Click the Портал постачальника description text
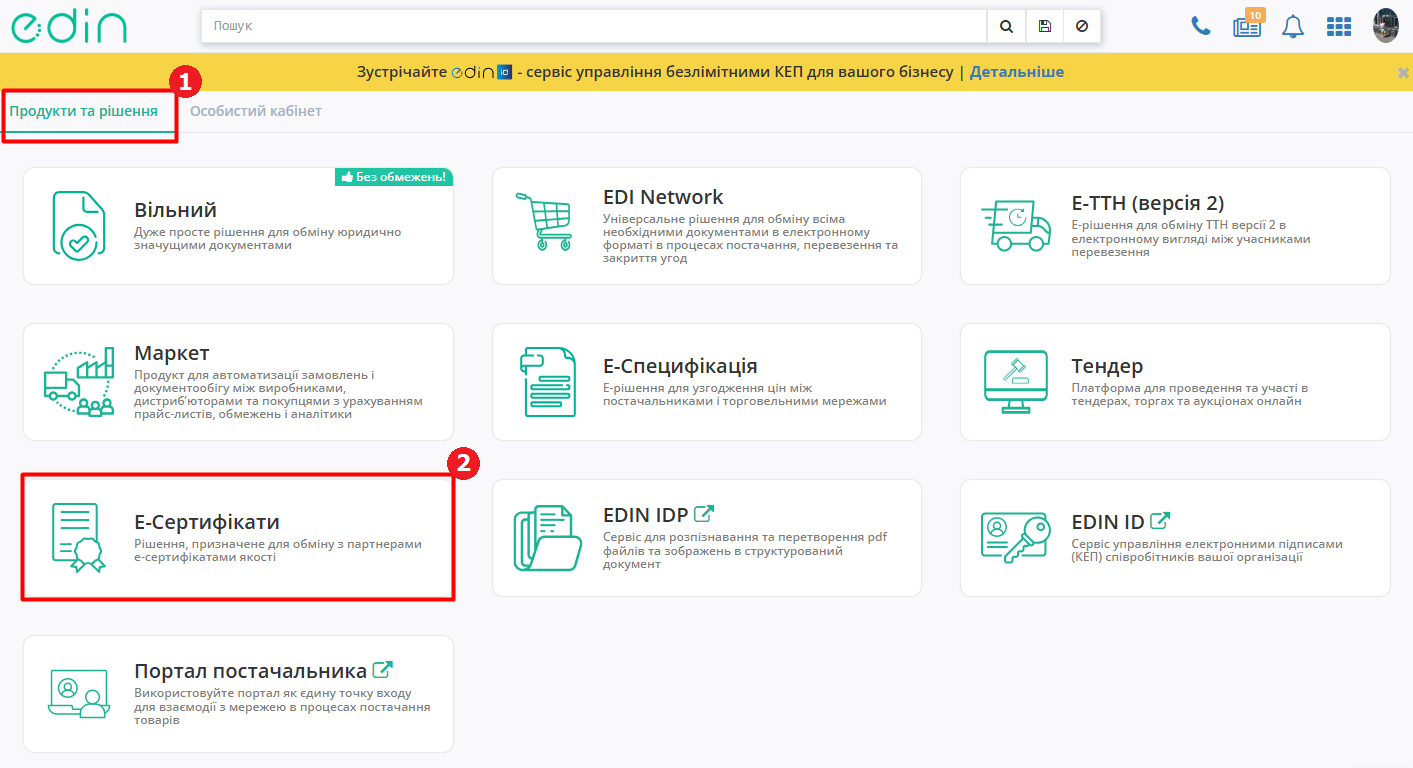This screenshot has height=768, width=1413. 282,706
